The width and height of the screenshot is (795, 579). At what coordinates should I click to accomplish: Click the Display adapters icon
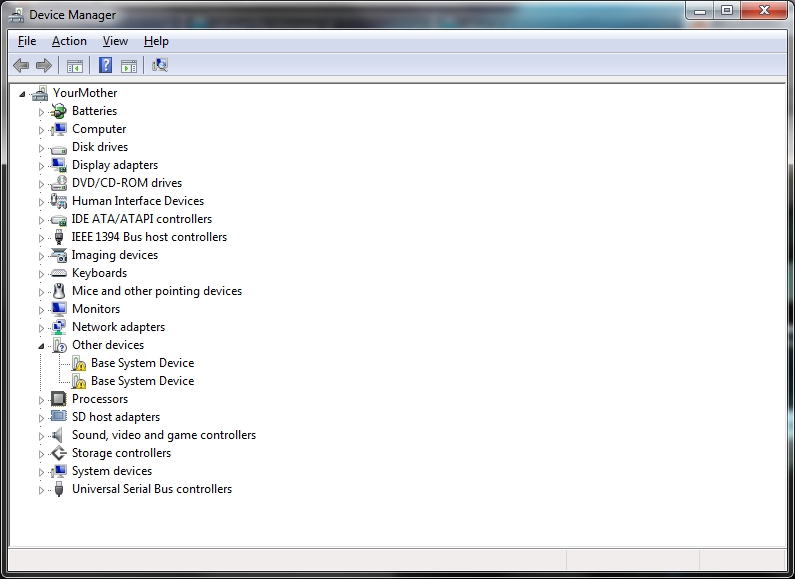tap(59, 165)
